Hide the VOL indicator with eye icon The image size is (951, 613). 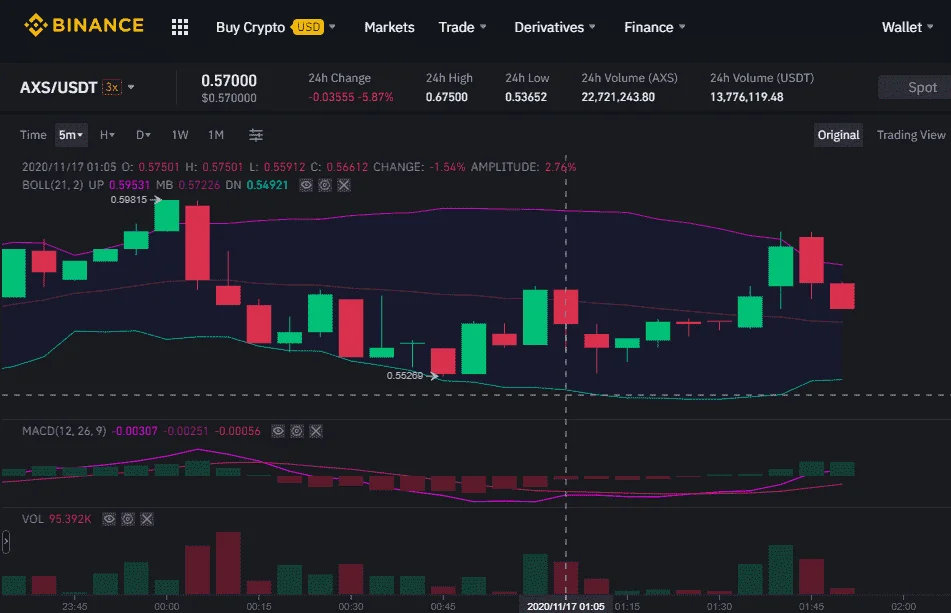tap(109, 519)
